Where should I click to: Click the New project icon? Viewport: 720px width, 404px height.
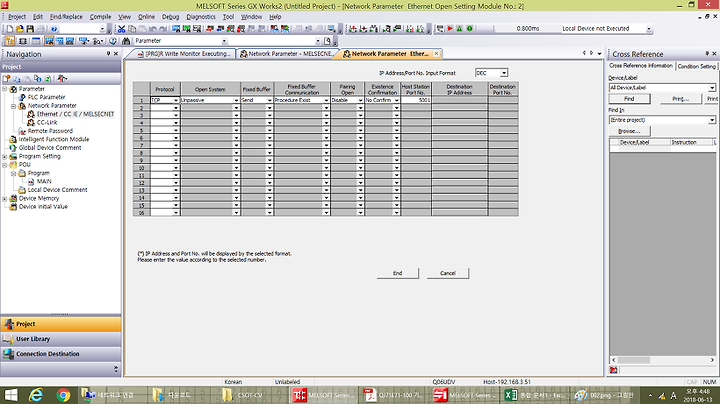[x=9, y=28]
